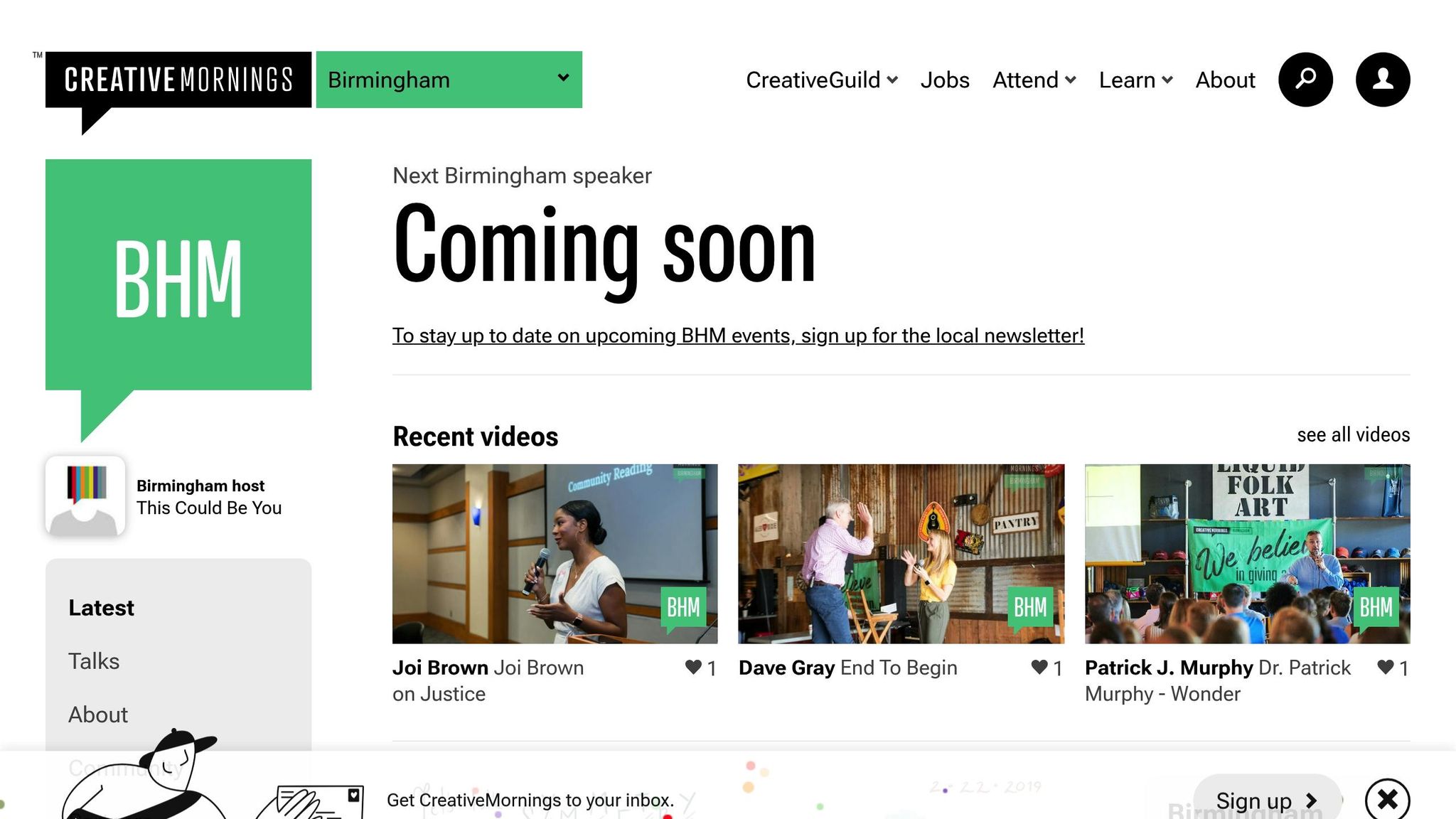
Task: Expand the Attend menu
Action: pyautogui.click(x=1034, y=80)
